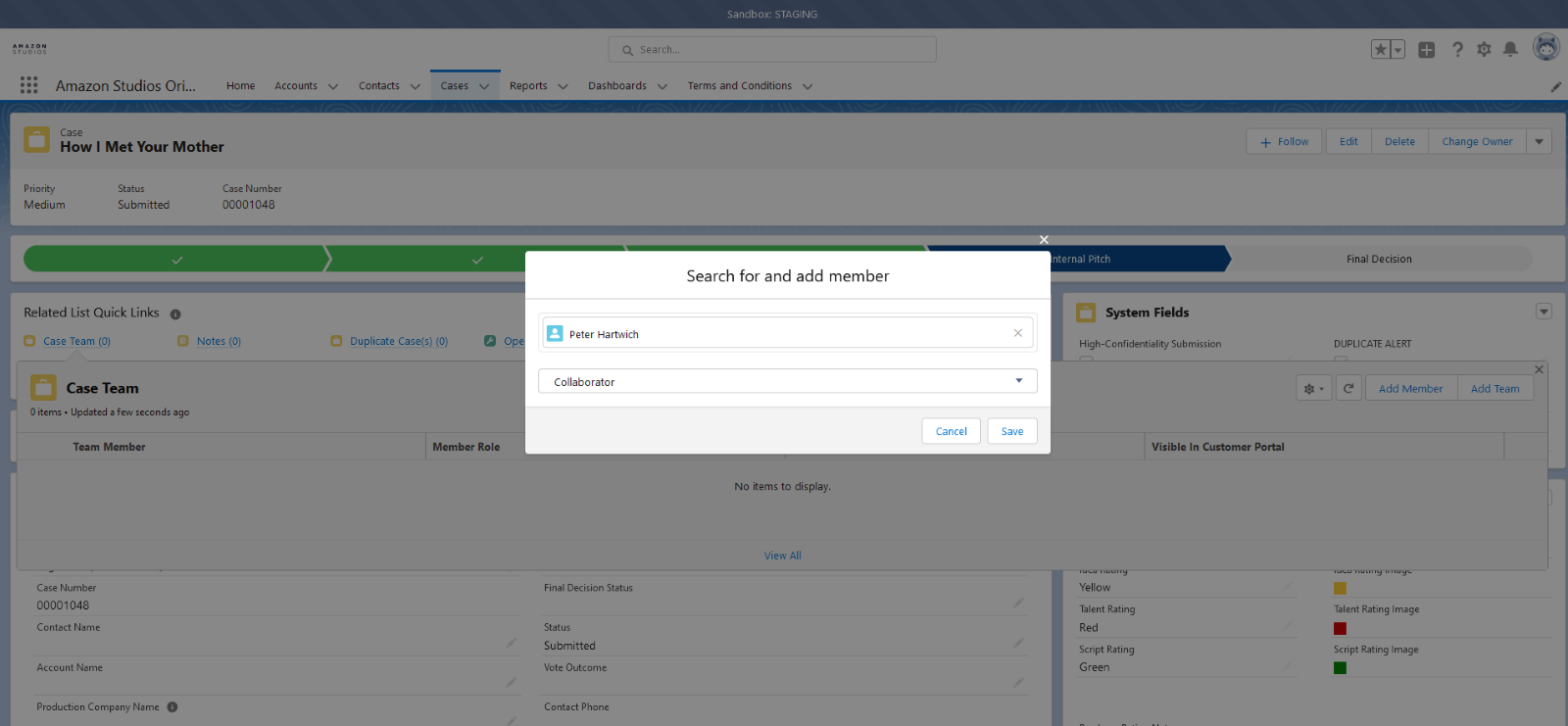
Task: Click the Production Company Name info icon
Action: point(172,707)
